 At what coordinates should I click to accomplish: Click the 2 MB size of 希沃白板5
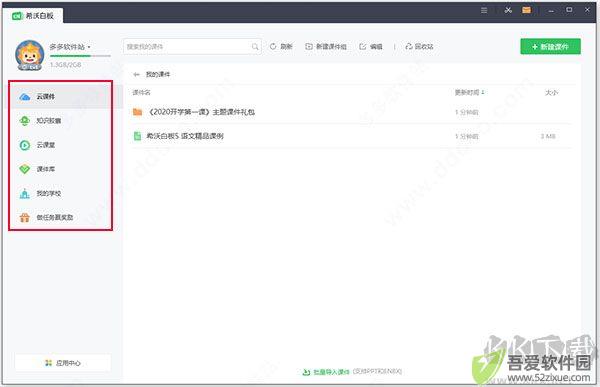point(548,136)
